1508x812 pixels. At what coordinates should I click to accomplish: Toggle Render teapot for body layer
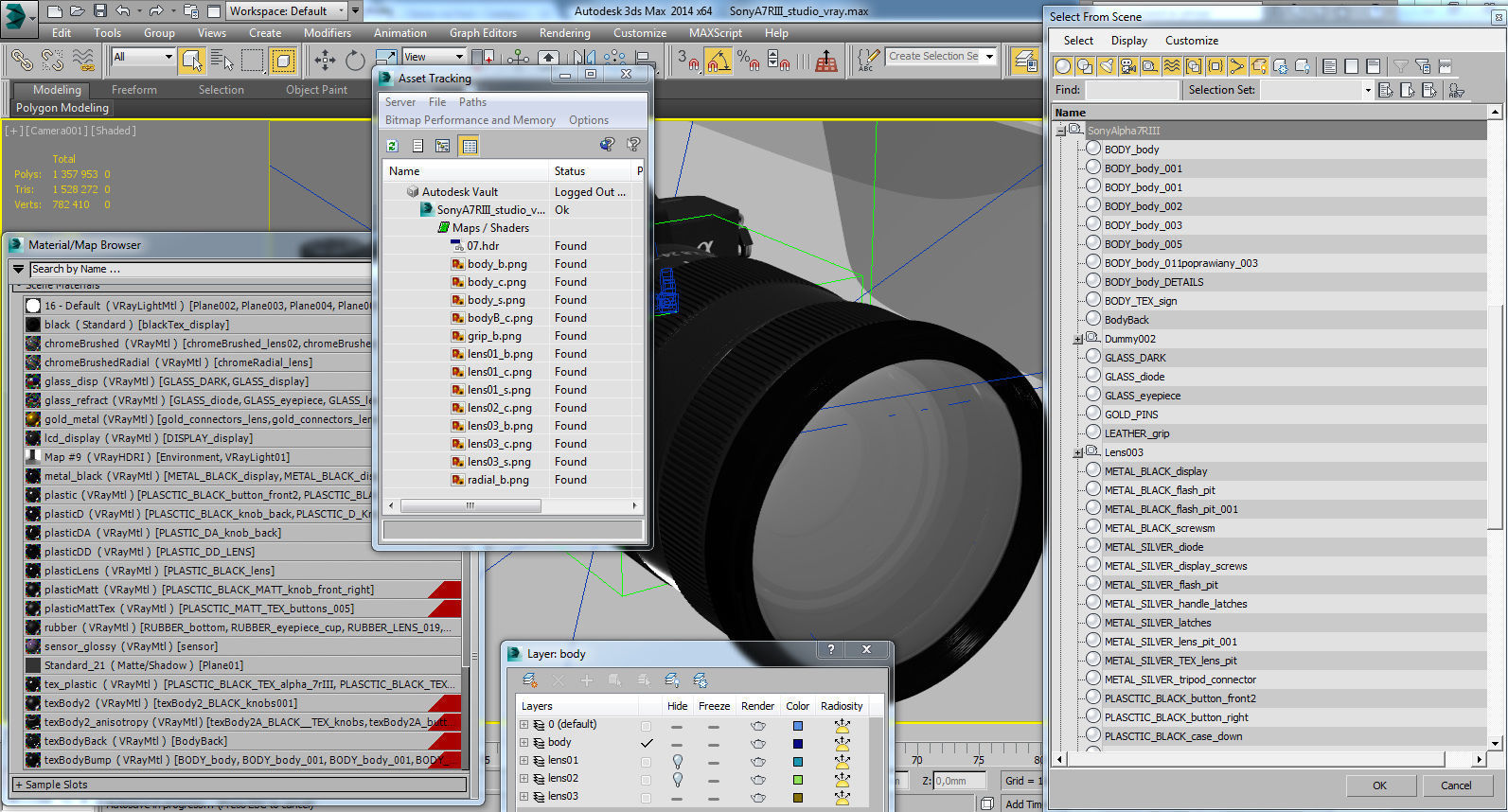[757, 743]
